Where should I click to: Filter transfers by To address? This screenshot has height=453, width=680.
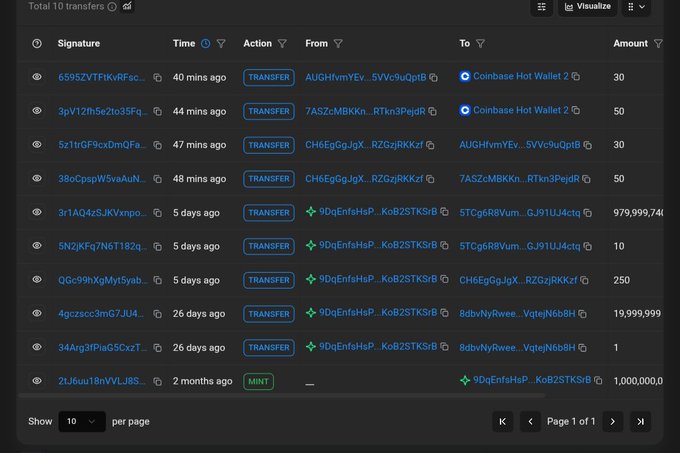(481, 43)
